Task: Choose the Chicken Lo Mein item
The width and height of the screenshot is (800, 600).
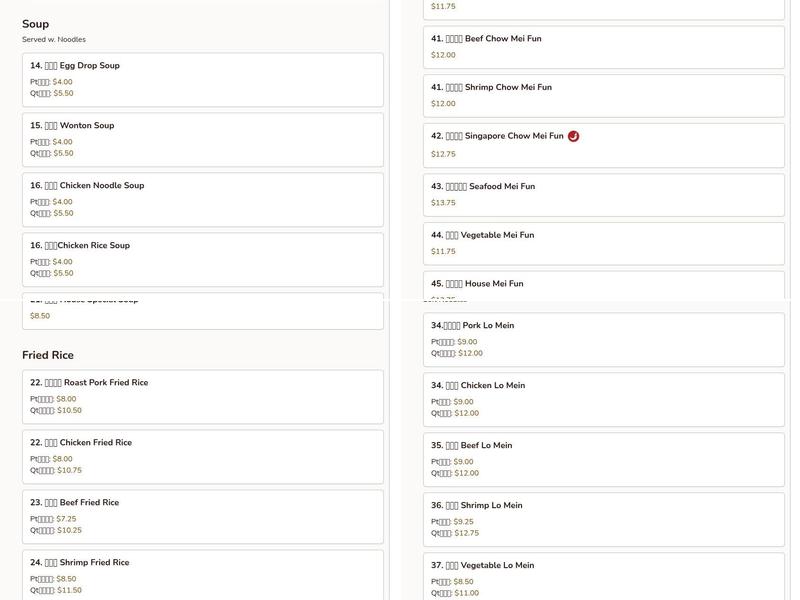Action: (603, 399)
